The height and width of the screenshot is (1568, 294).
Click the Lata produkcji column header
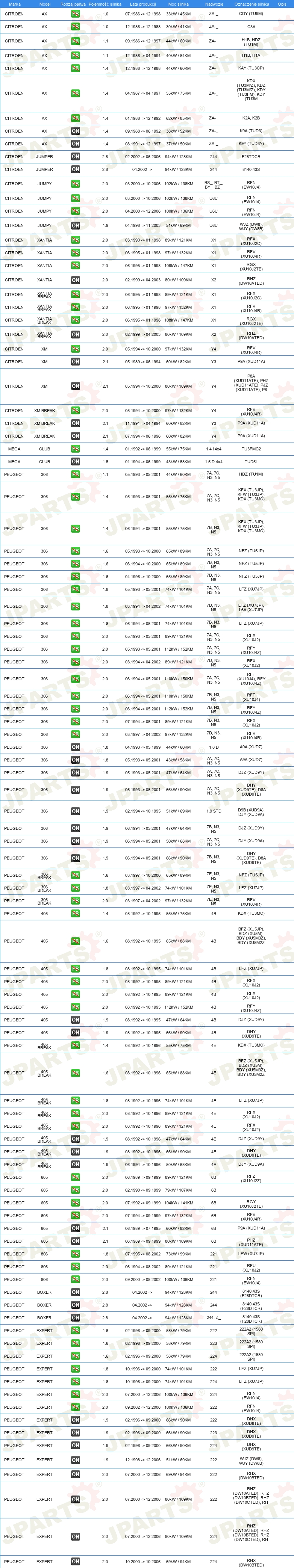(x=143, y=4)
